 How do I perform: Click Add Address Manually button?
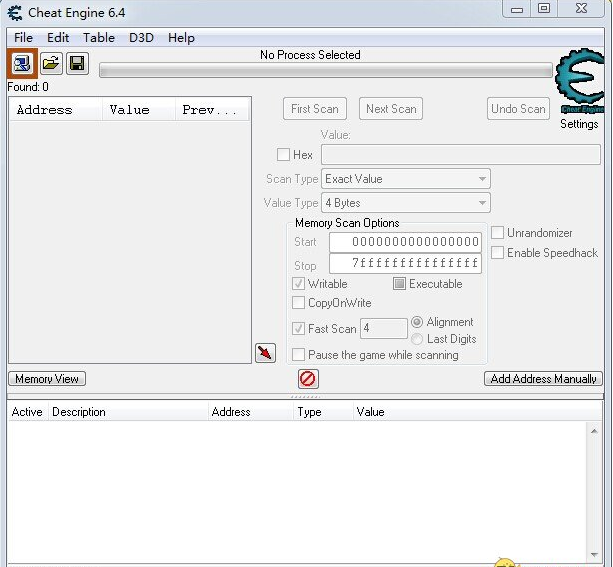pos(543,379)
